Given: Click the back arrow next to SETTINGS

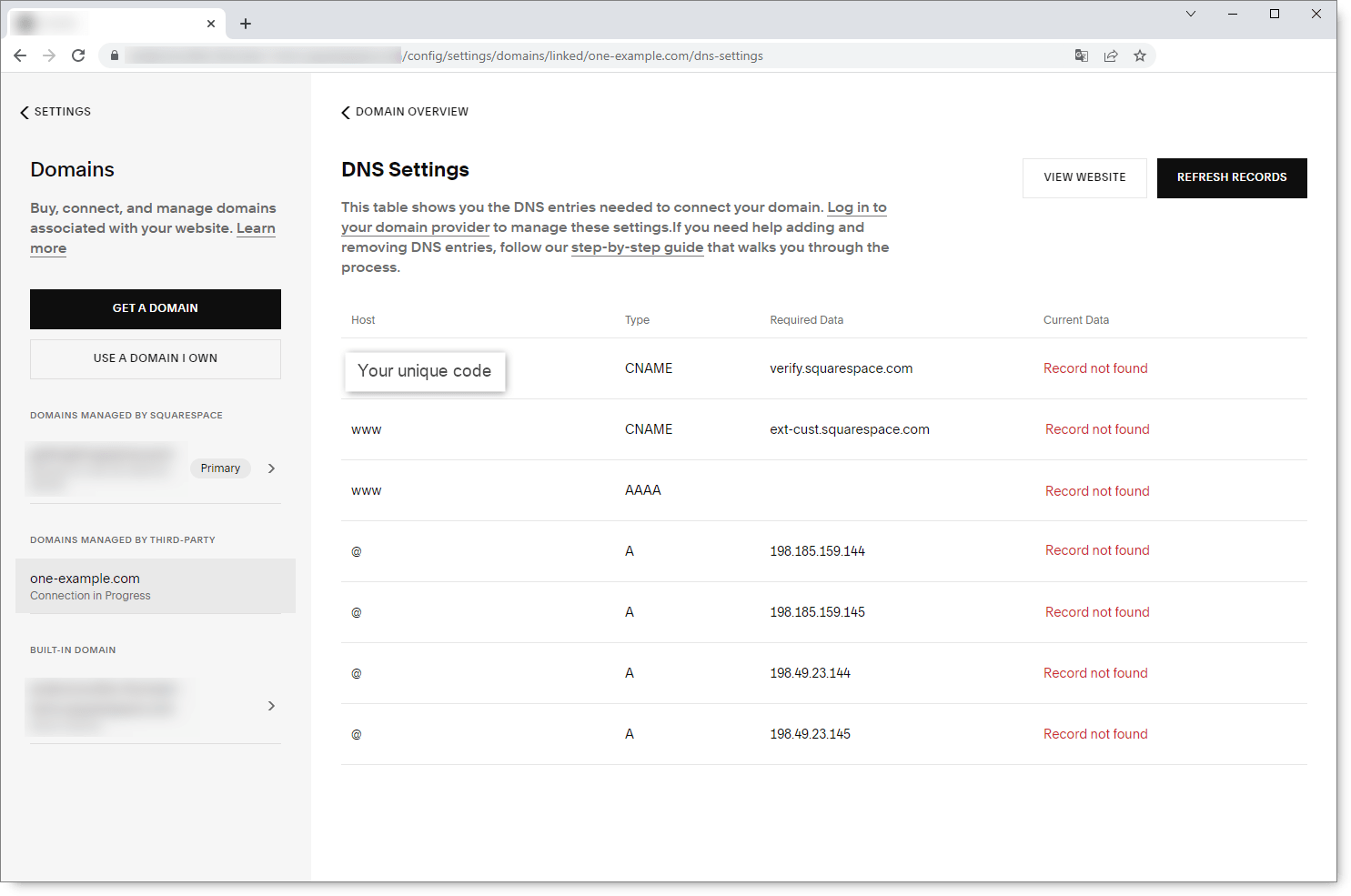Looking at the screenshot, I should click(24, 111).
